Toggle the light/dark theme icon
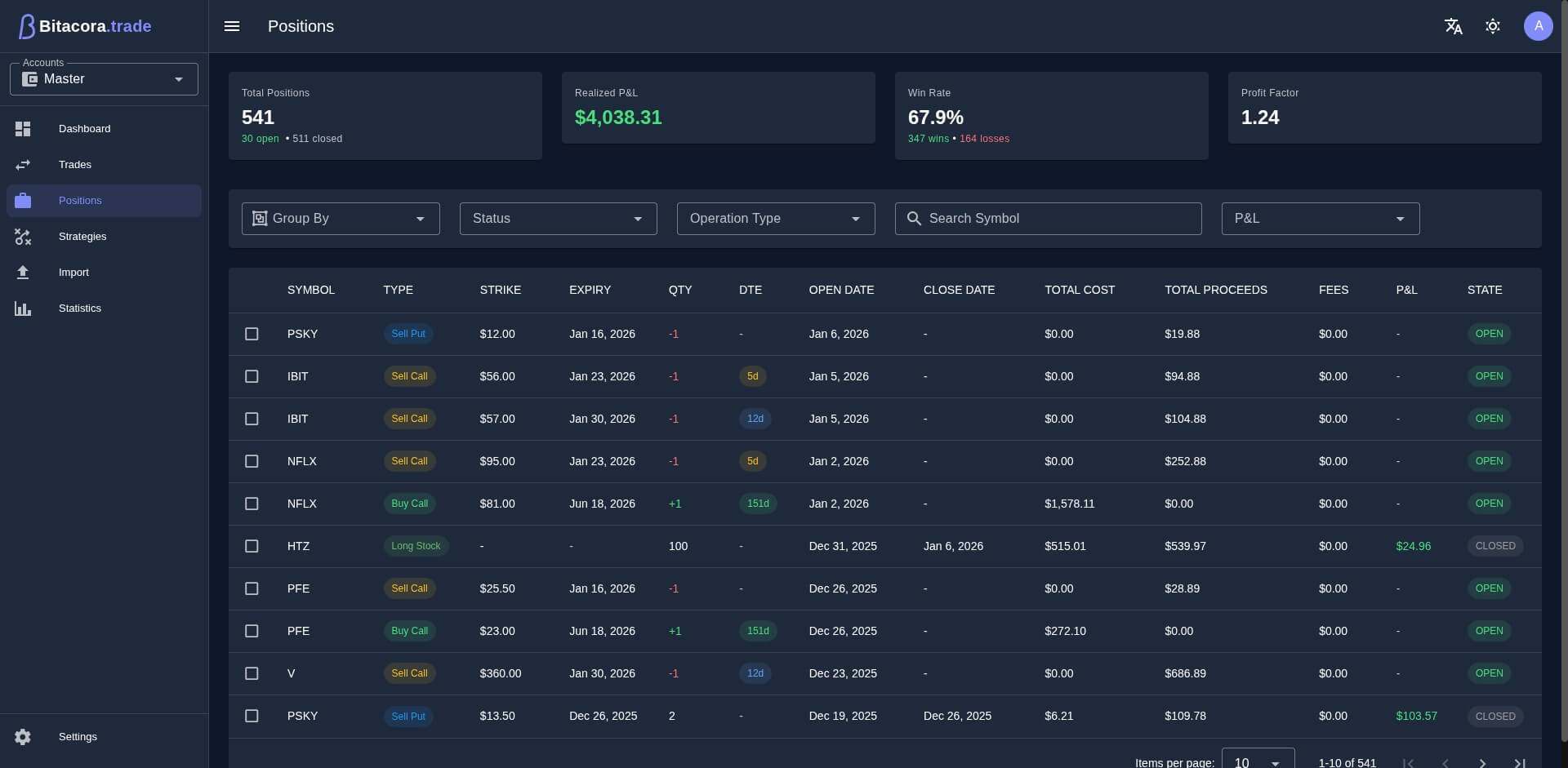Image resolution: width=1568 pixels, height=768 pixels. (x=1492, y=26)
